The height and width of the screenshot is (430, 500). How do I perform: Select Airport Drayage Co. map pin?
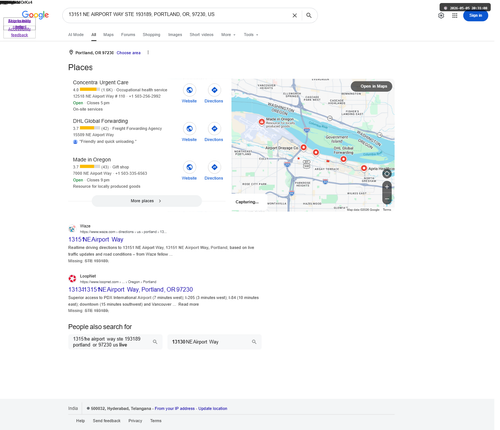coord(303,147)
